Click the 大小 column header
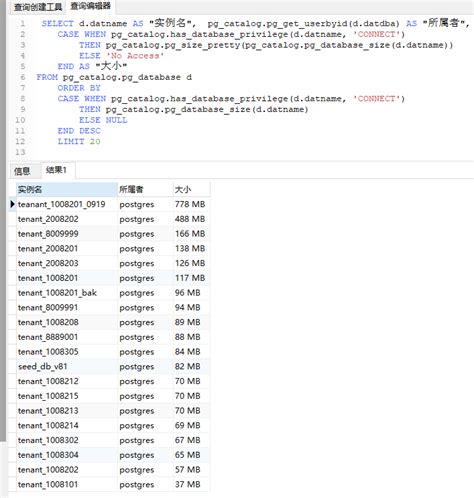The width and height of the screenshot is (474, 498). (191, 190)
